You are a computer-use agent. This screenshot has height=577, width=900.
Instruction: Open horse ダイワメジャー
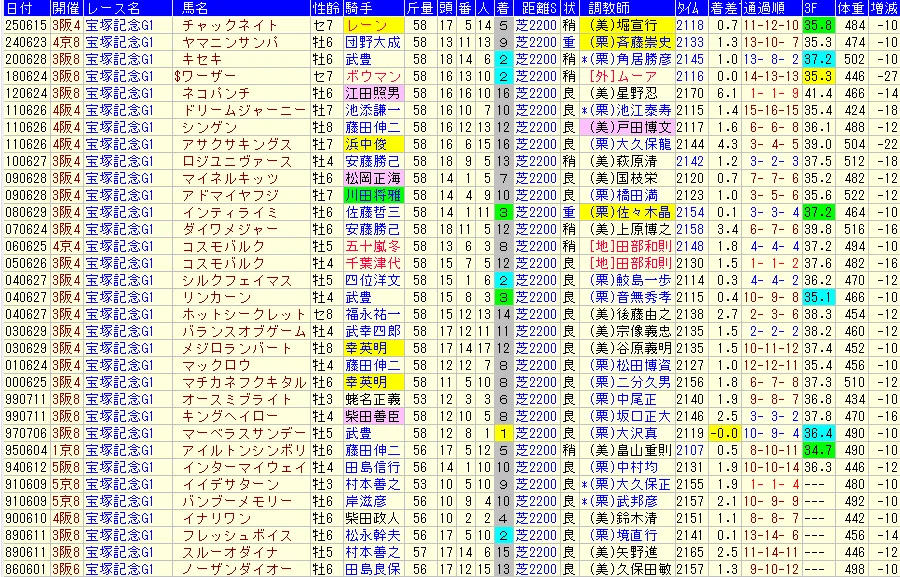pyautogui.click(x=230, y=229)
